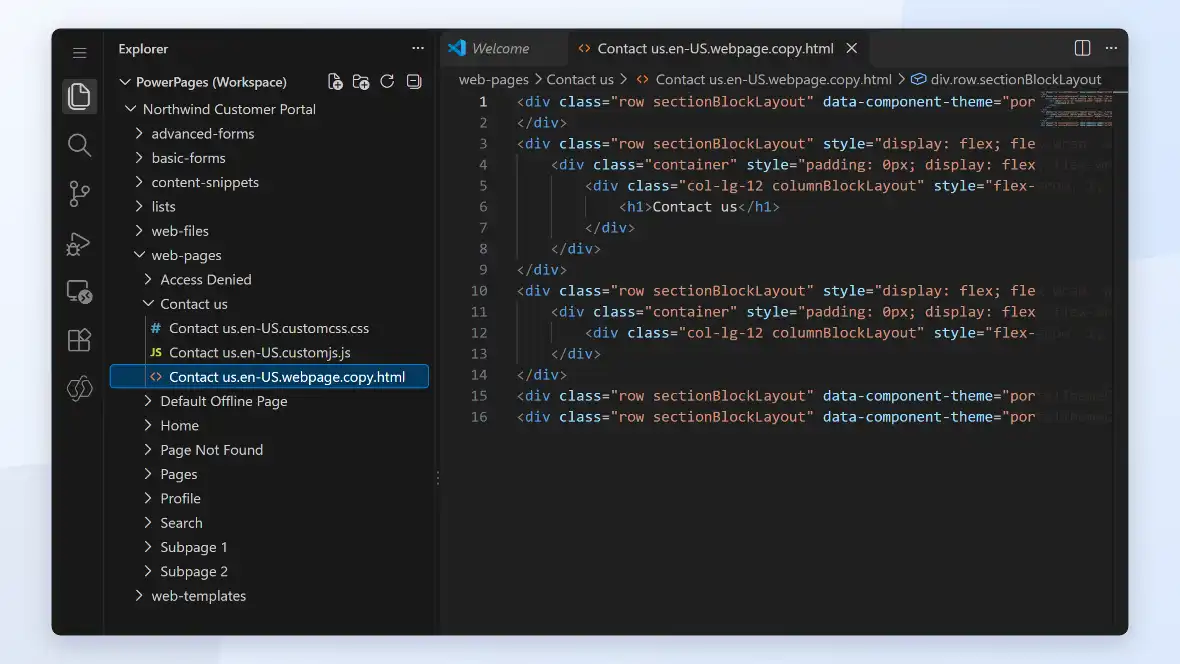
Task: Open the Search view icon
Action: [79, 145]
